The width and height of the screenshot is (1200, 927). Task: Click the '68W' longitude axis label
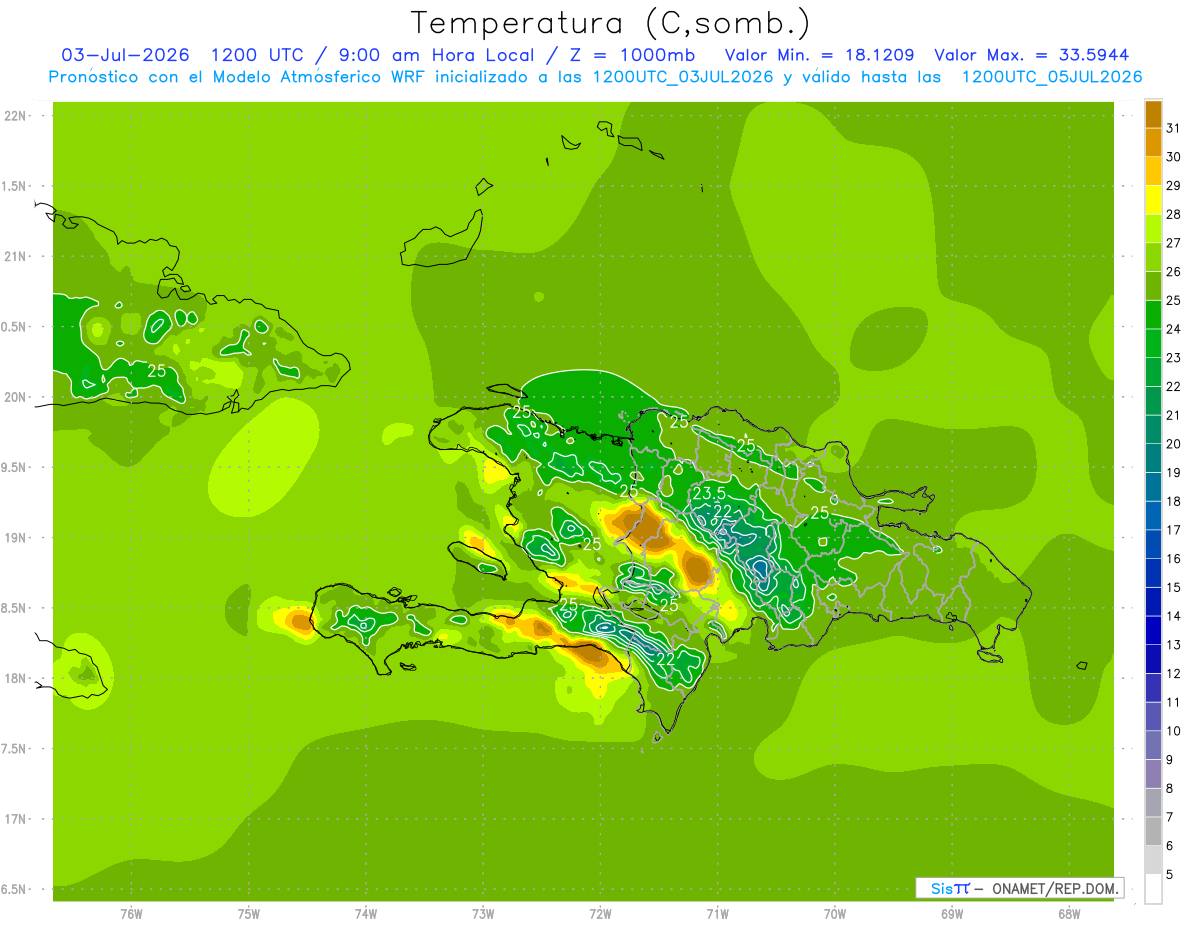click(1069, 913)
